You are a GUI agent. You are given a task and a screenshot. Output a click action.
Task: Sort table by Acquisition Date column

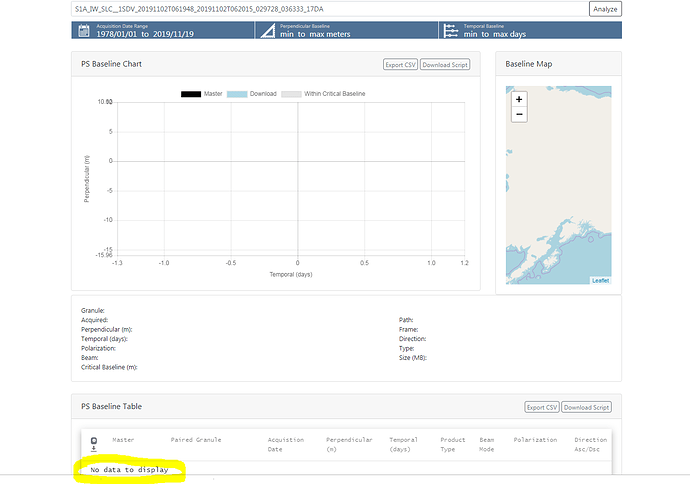(286, 444)
